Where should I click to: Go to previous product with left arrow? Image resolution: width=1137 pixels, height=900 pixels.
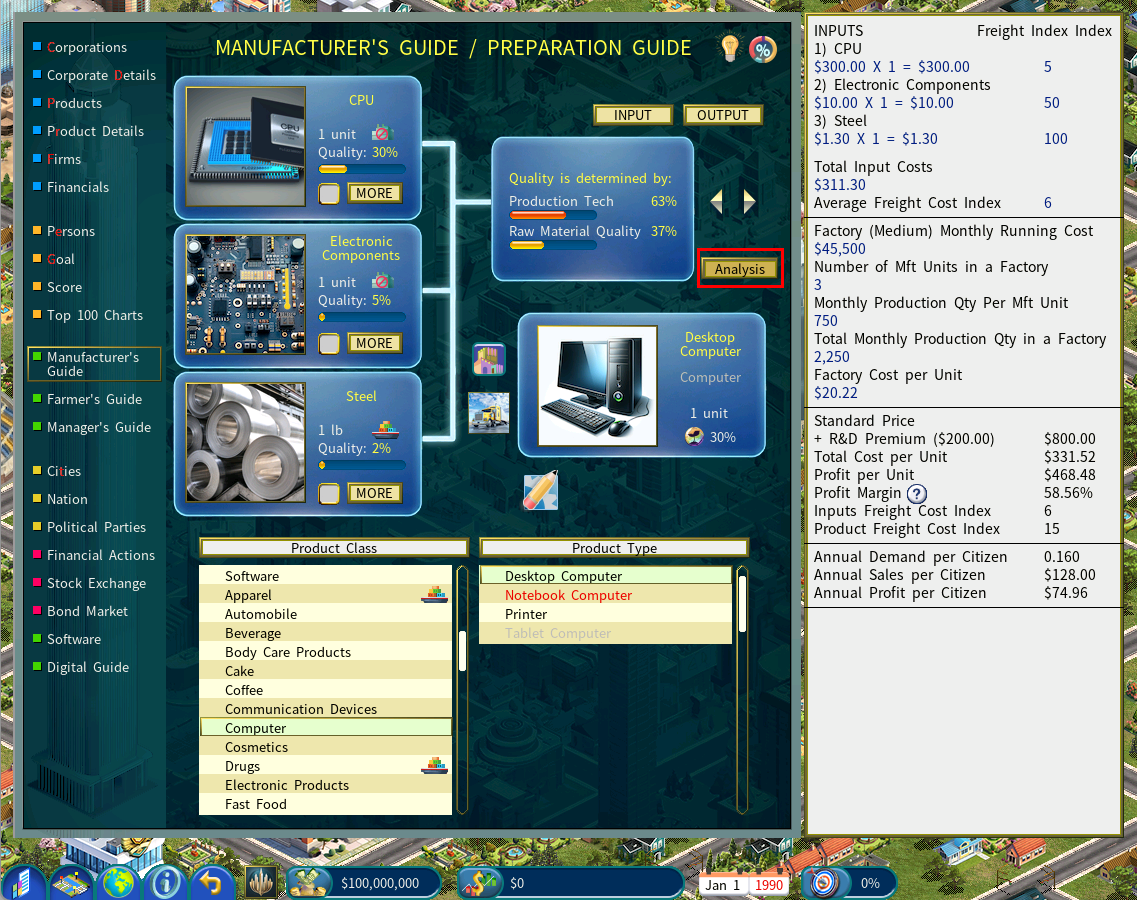[716, 202]
